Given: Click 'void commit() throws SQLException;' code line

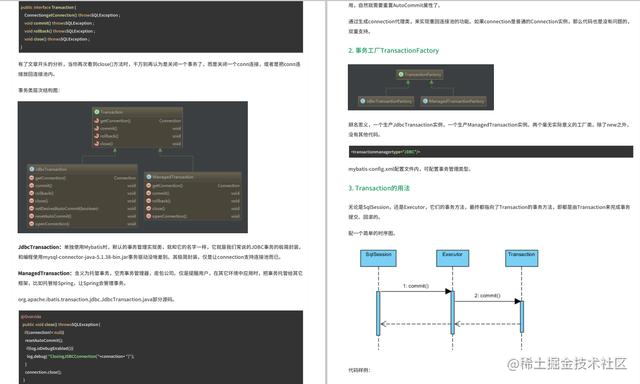Looking at the screenshot, I should [x=58, y=23].
